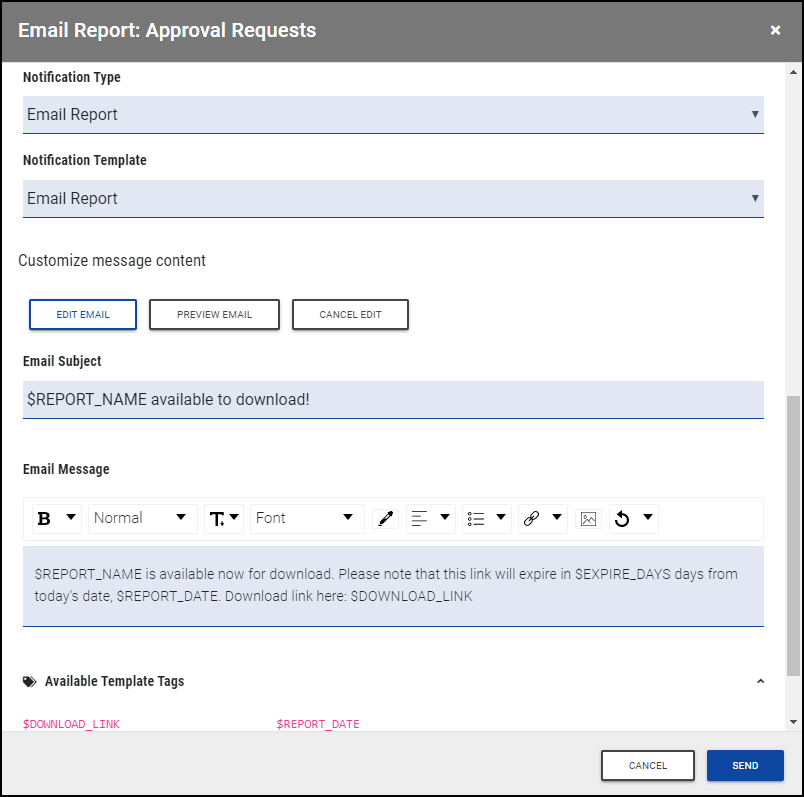Collapse the Available Template Tags section
This screenshot has width=804, height=797.
tap(760, 682)
